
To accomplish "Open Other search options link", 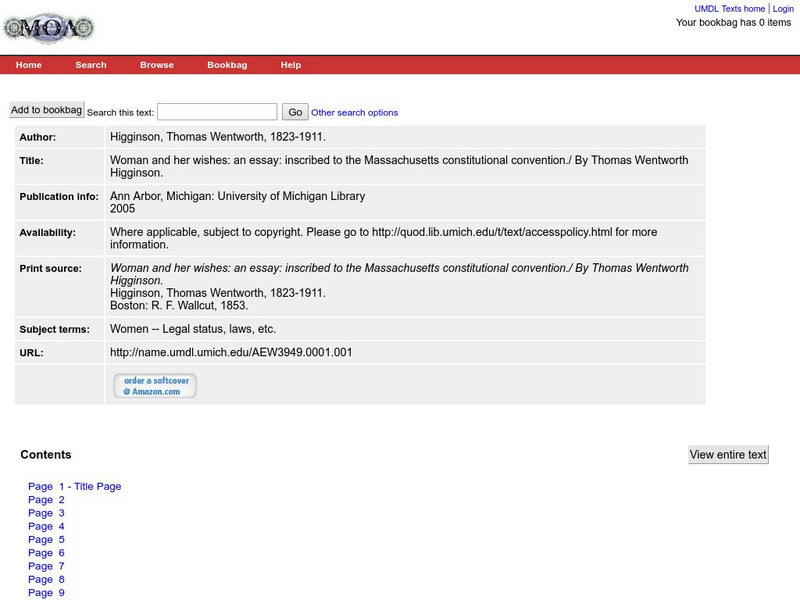I will (x=355, y=113).
